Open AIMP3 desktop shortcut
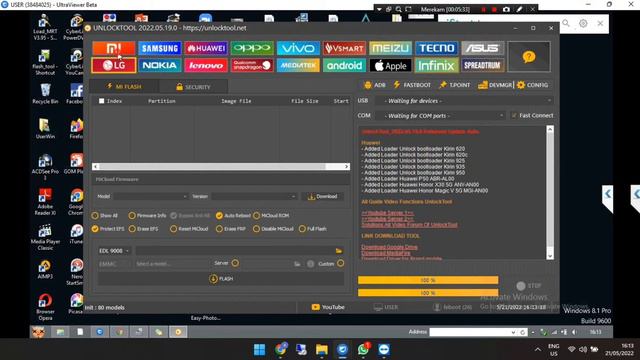The height and width of the screenshot is (360, 640). click(x=45, y=269)
